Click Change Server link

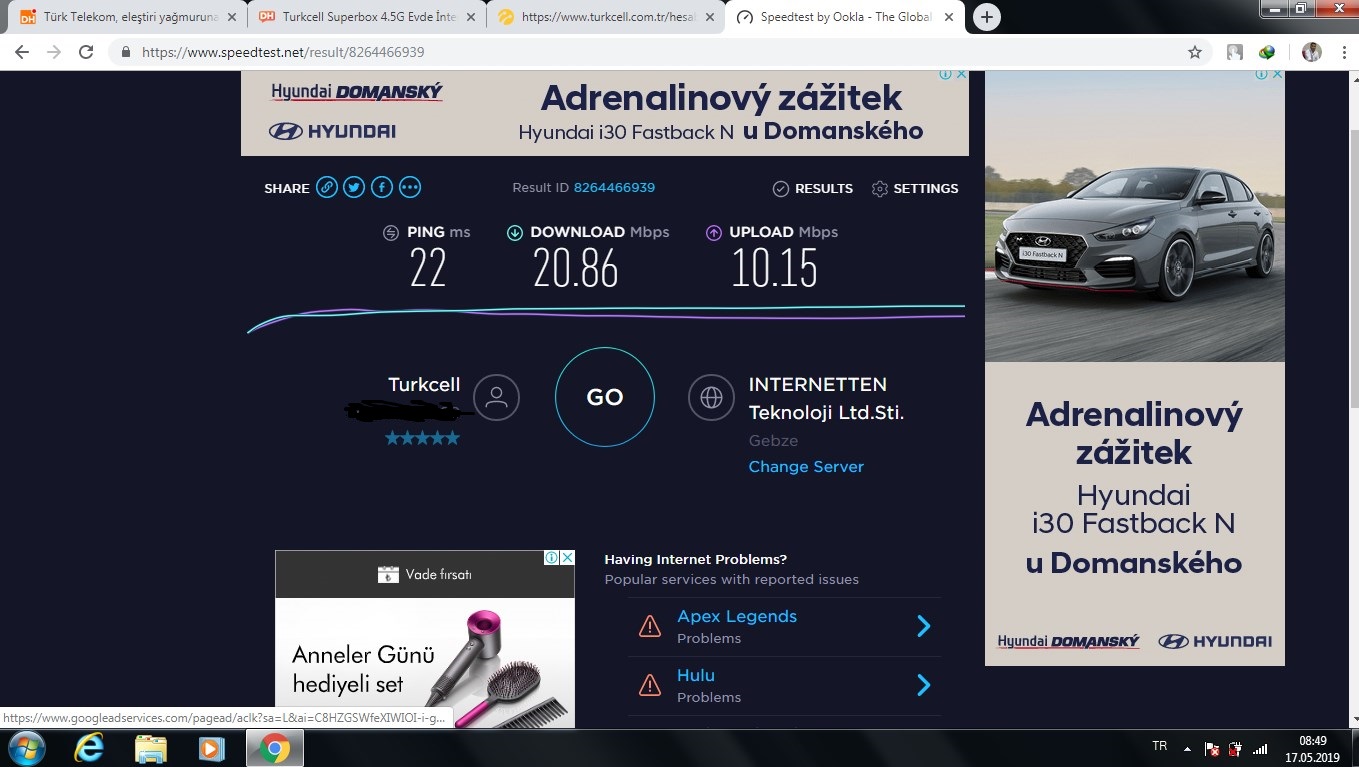tap(806, 467)
